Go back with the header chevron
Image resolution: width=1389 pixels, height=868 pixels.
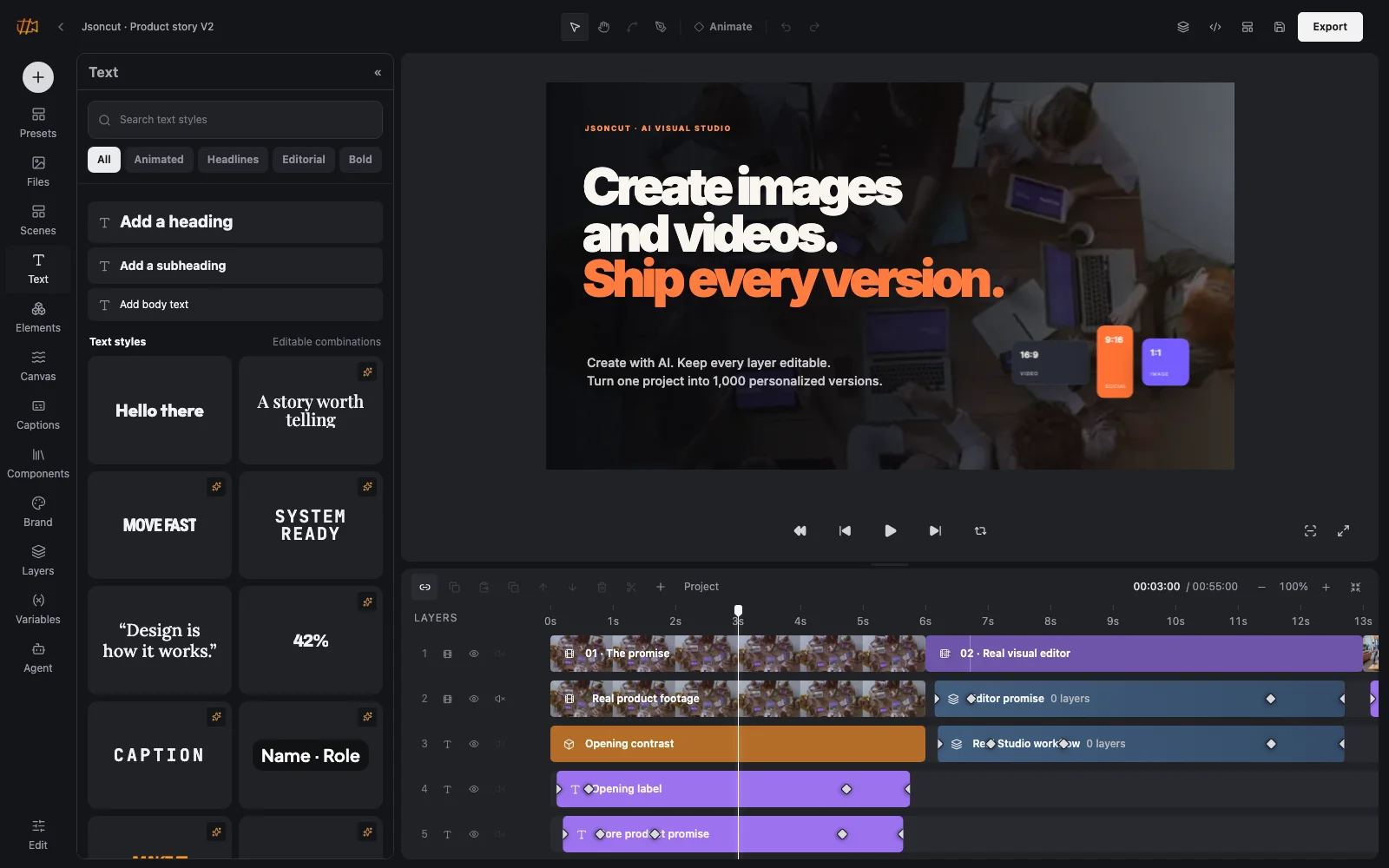tap(61, 27)
